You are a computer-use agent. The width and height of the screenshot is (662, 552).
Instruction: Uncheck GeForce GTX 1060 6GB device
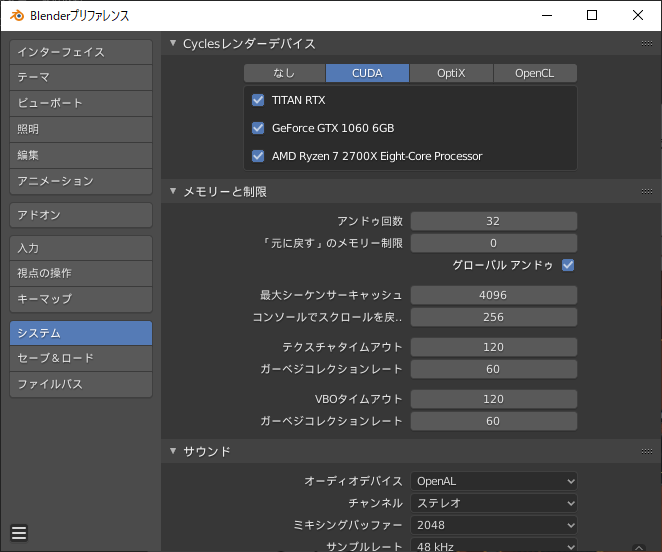coord(258,128)
